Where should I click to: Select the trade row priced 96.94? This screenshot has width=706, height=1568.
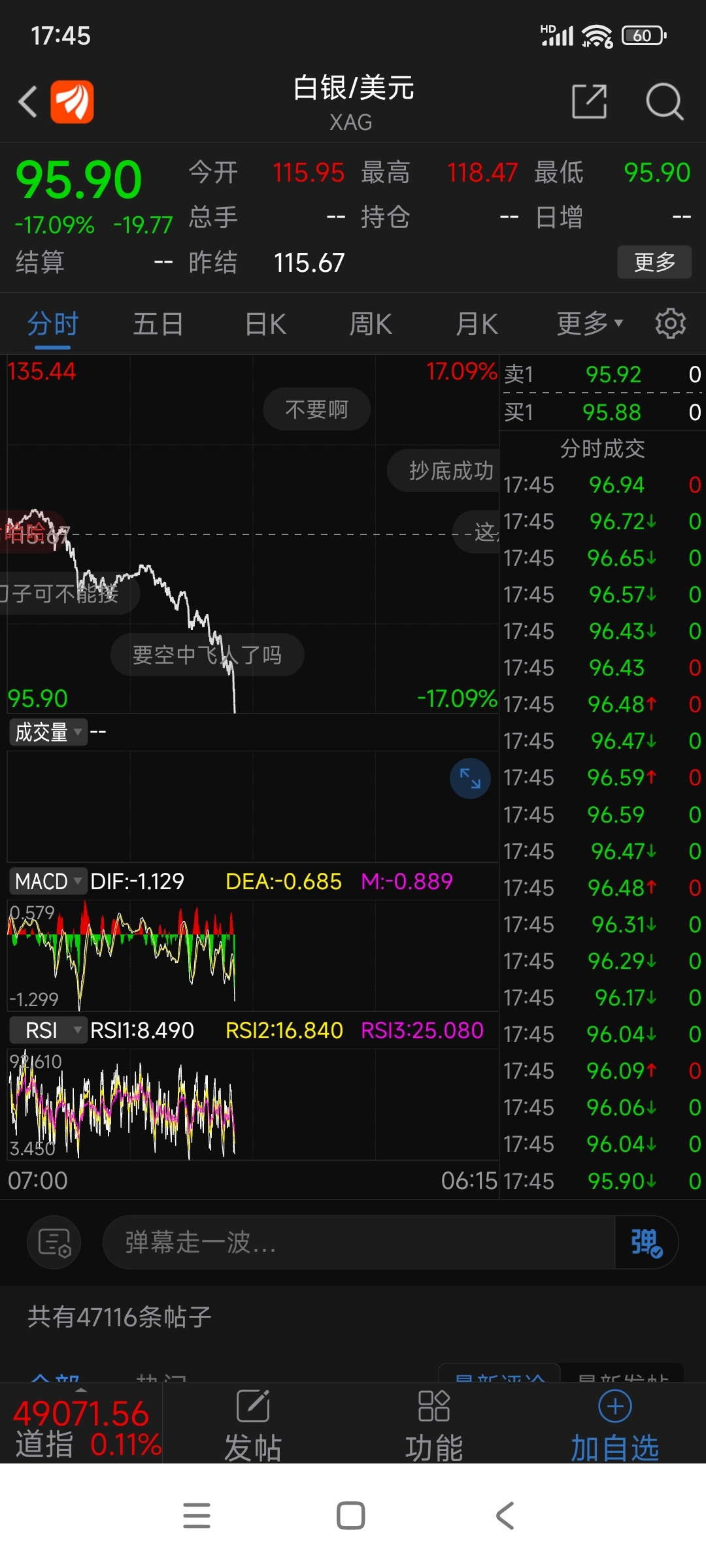[602, 485]
